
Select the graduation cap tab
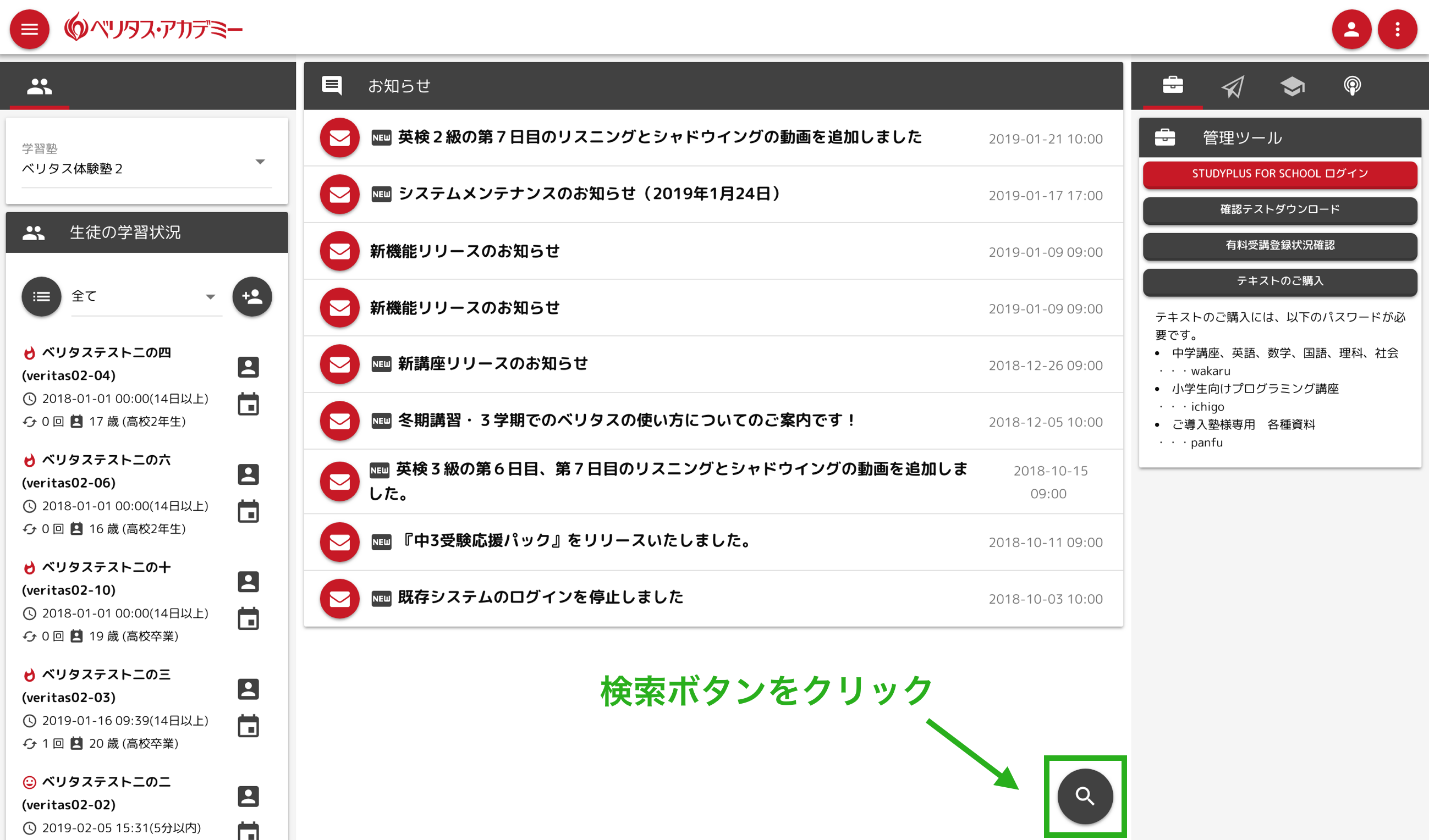(x=1292, y=86)
